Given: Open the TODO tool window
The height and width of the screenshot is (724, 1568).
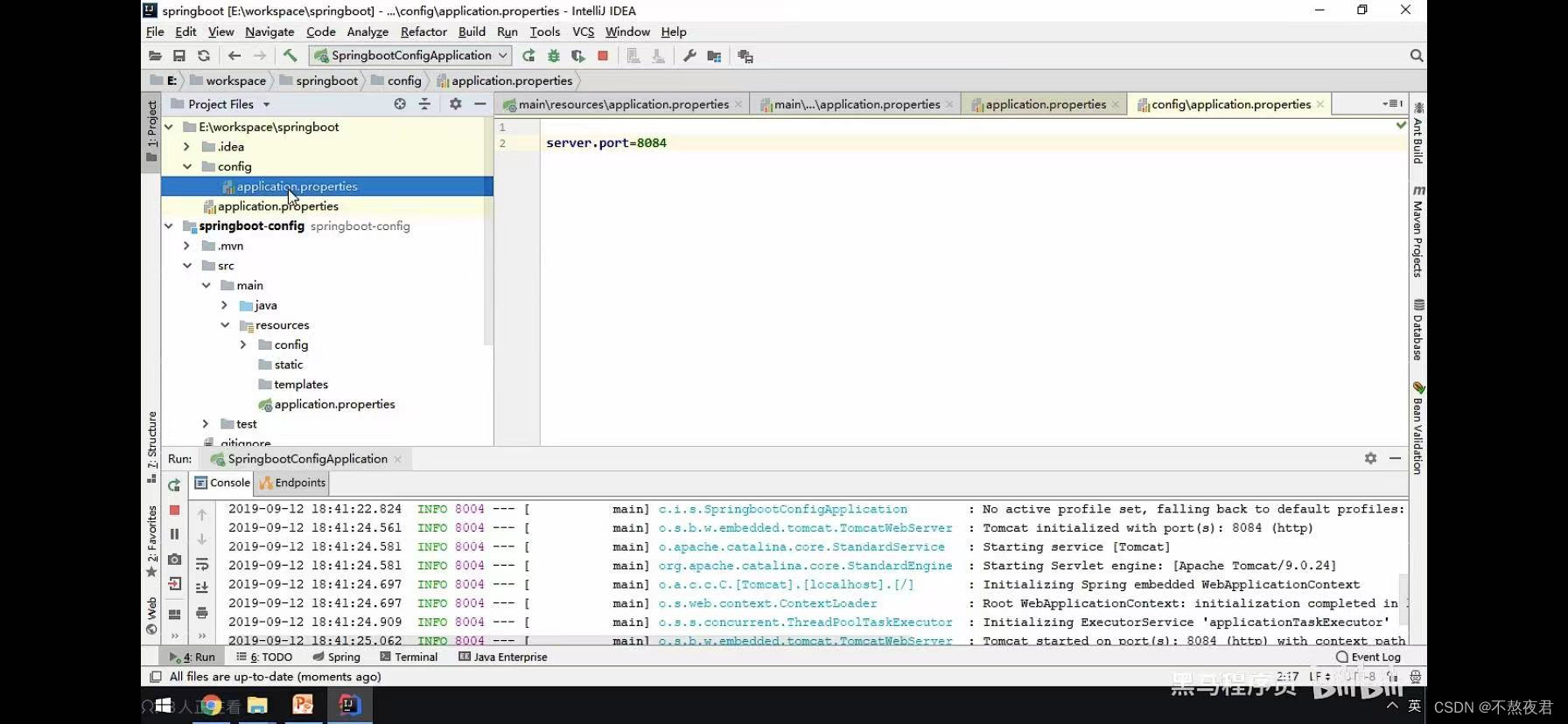Looking at the screenshot, I should click(264, 657).
